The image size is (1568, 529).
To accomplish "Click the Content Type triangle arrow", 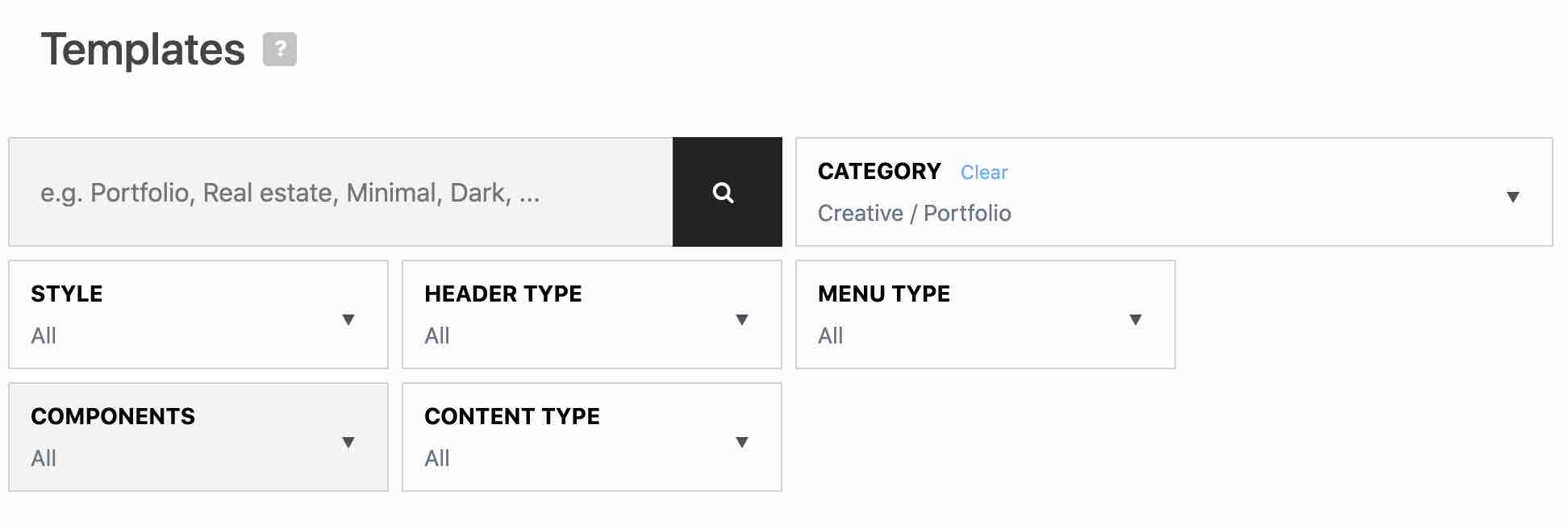I will (x=742, y=442).
